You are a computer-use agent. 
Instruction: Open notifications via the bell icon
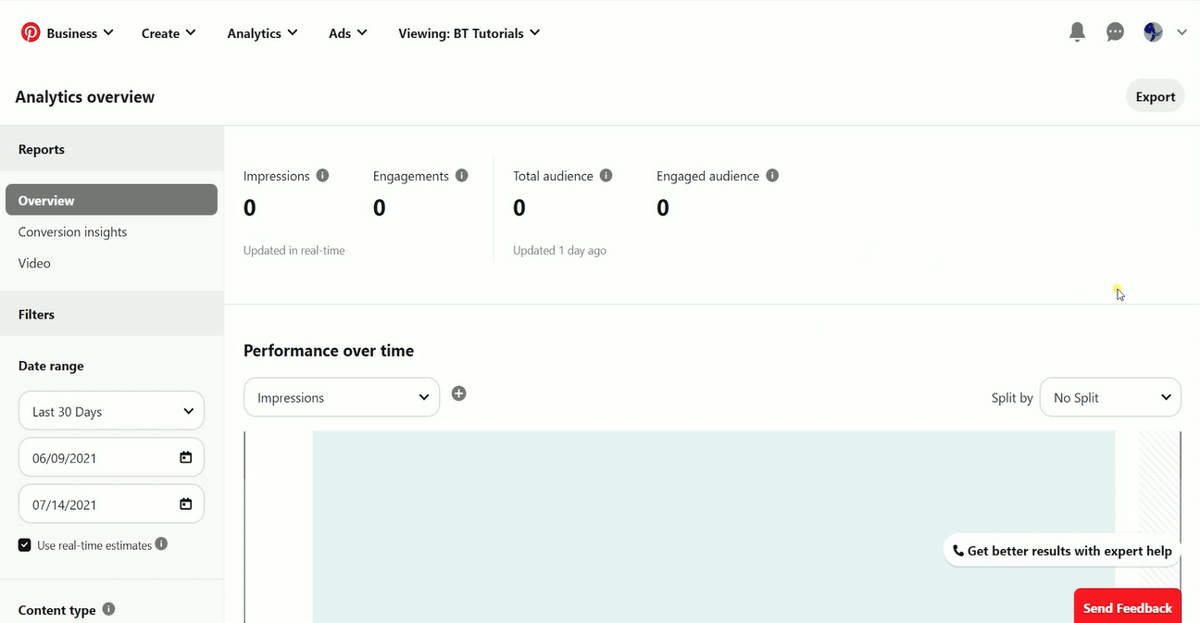tap(1077, 31)
